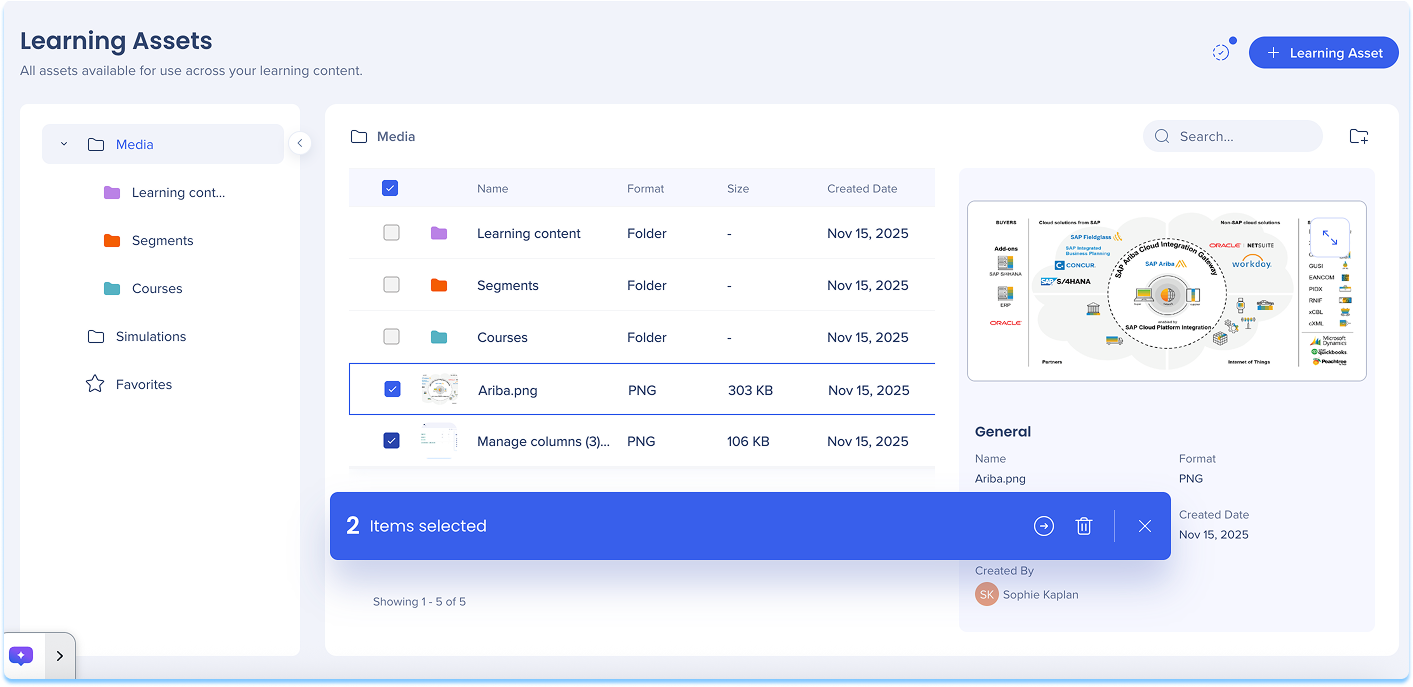The height and width of the screenshot is (687, 1413).
Task: Select Simulations in the sidebar
Action: click(x=150, y=337)
